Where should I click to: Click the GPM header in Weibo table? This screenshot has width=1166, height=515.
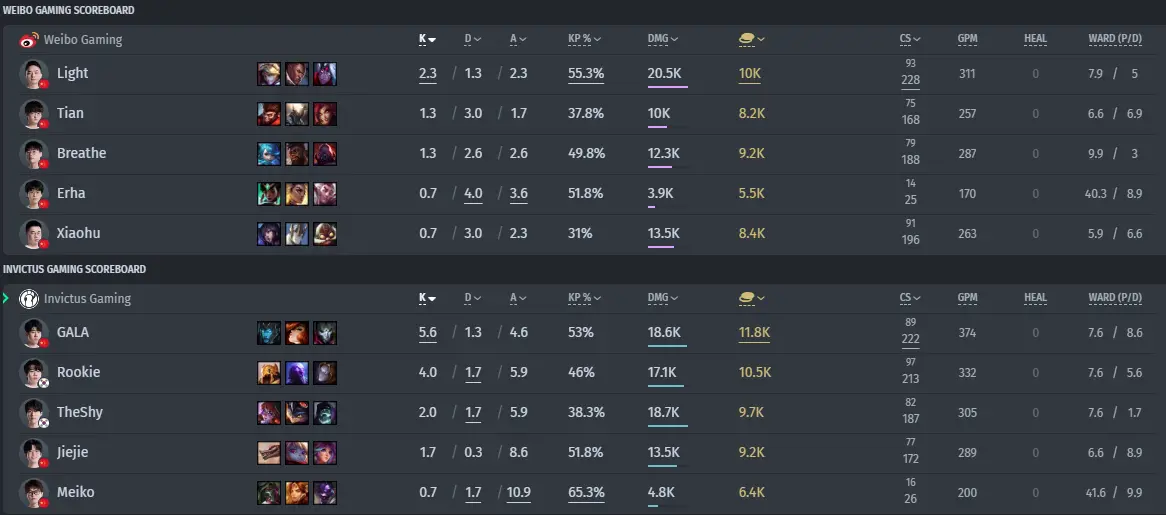click(x=967, y=39)
